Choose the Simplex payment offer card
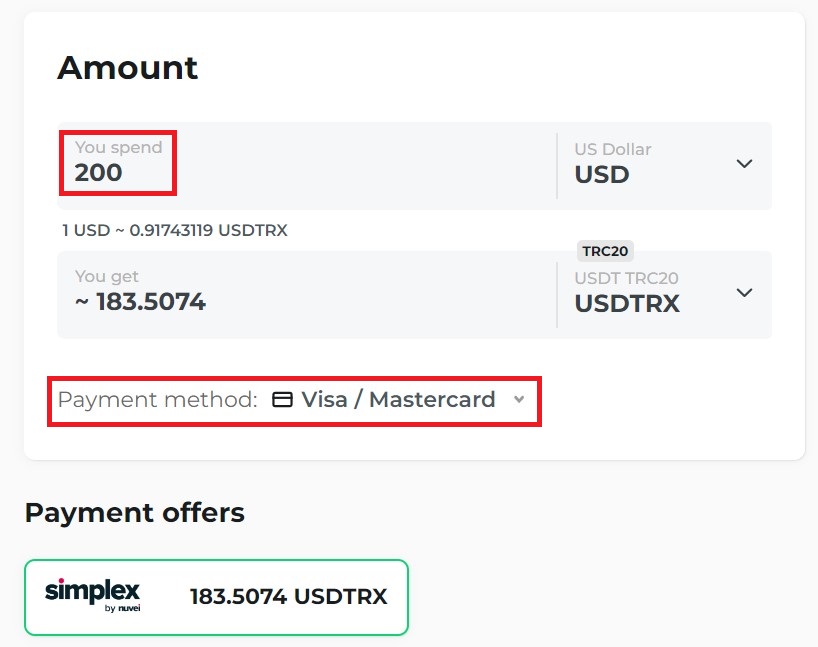The width and height of the screenshot is (818, 647). pos(216,597)
